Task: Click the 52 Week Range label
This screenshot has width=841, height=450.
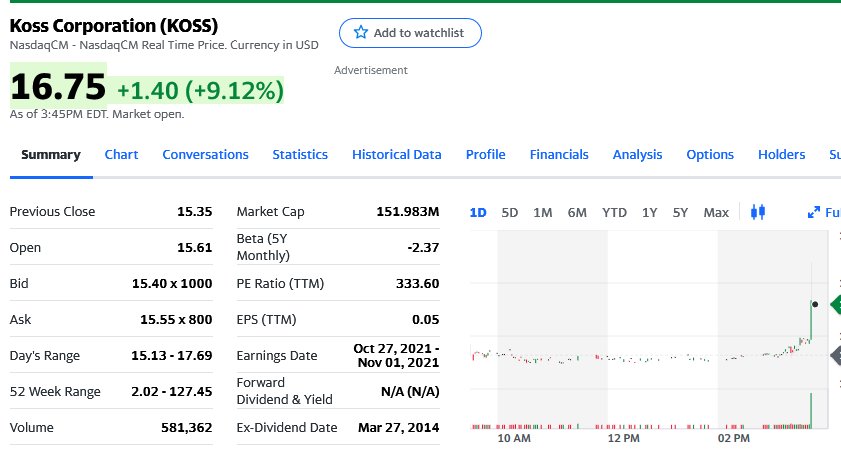Action: (55, 392)
